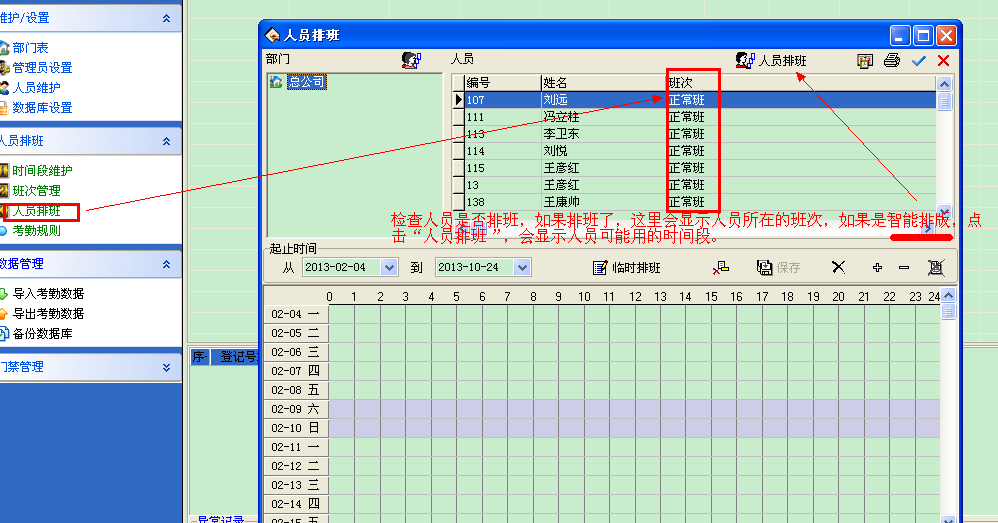Click the black X delete icon in the time toolbar
Image resolution: width=998 pixels, height=523 pixels.
pos(838,267)
